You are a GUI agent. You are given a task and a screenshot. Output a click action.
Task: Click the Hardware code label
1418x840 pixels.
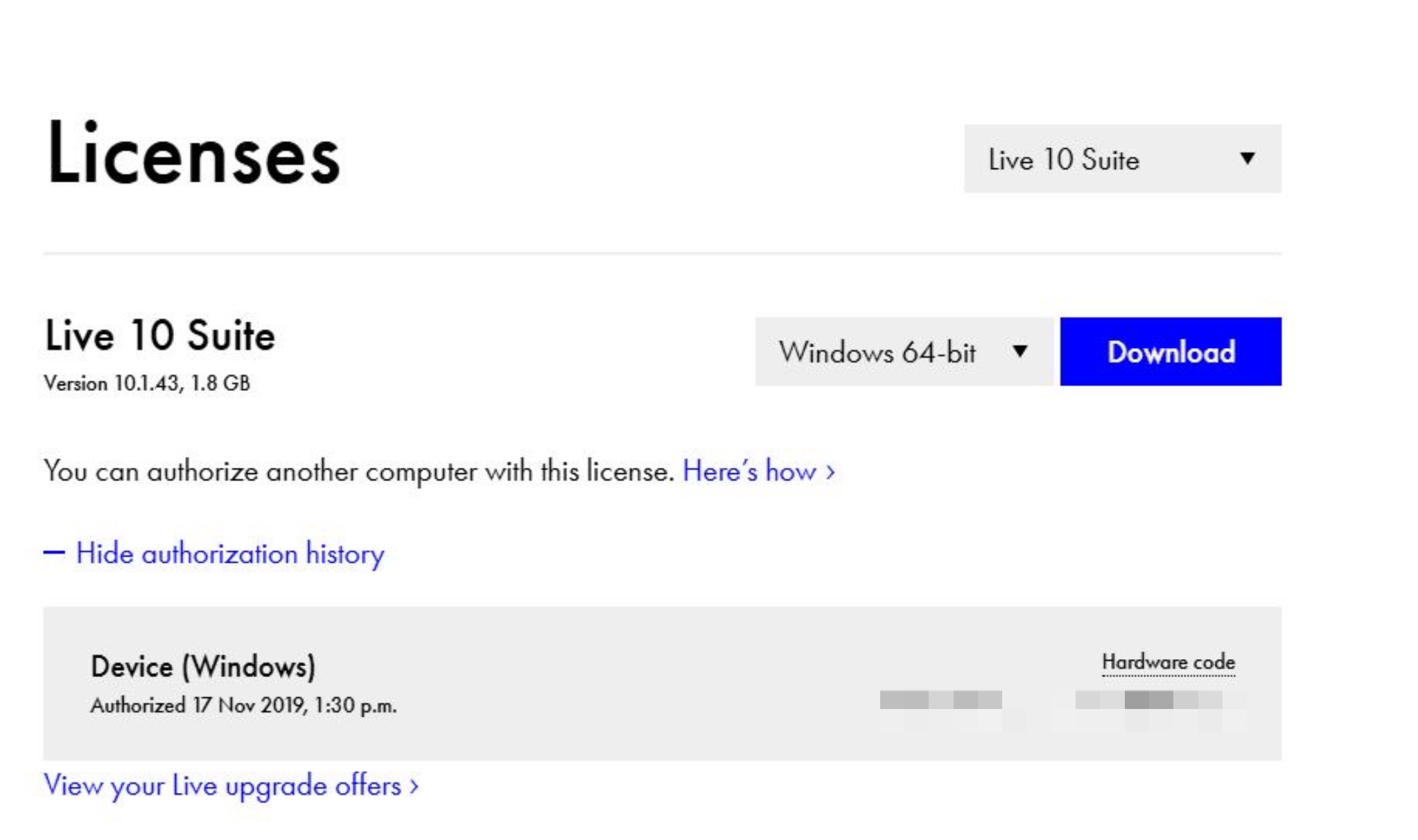pyautogui.click(x=1168, y=662)
